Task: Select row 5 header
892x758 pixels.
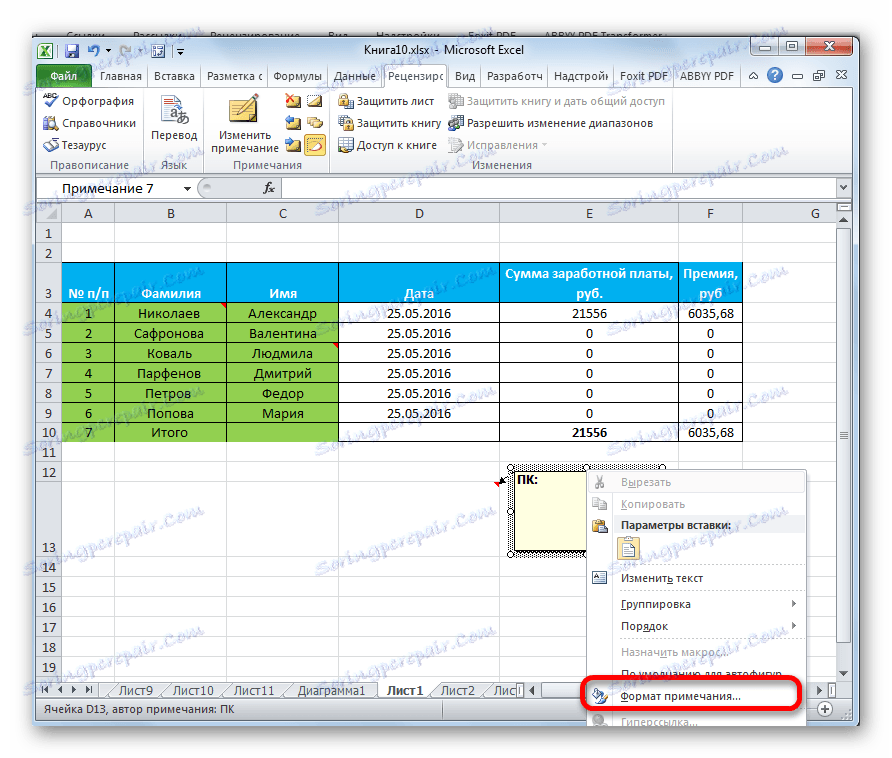Action: click(x=49, y=333)
